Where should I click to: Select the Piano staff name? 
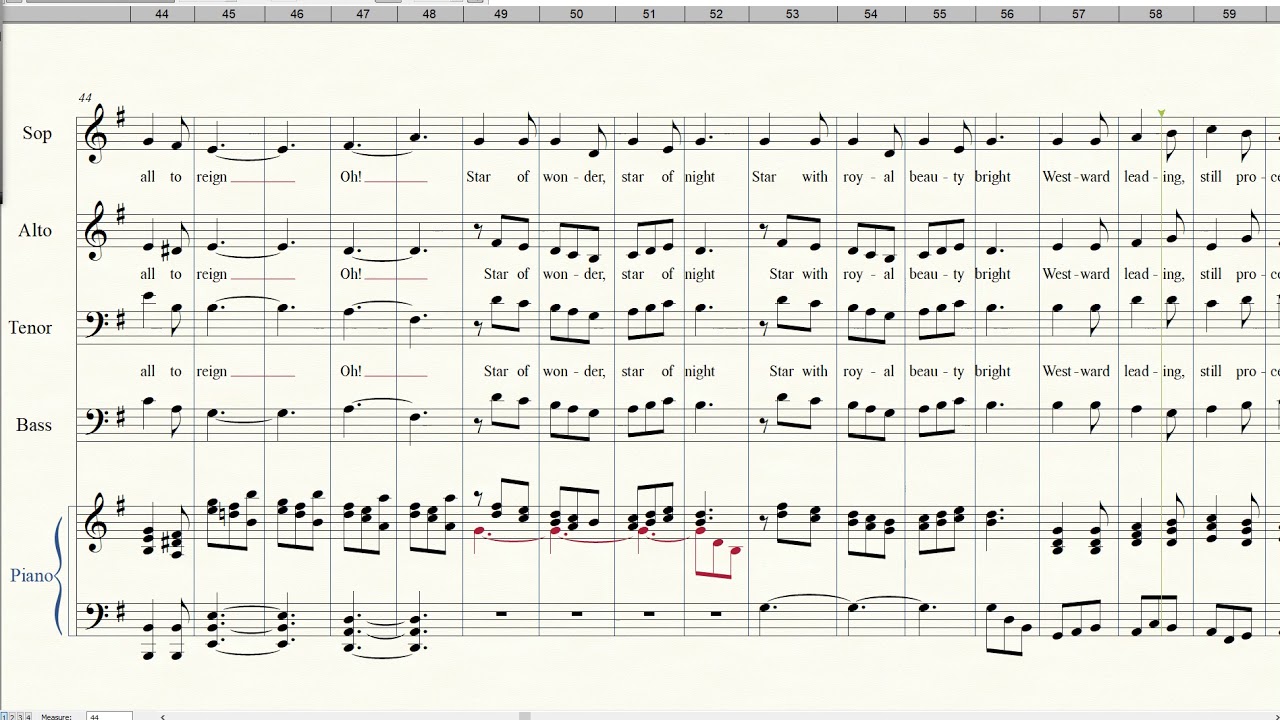coord(32,576)
